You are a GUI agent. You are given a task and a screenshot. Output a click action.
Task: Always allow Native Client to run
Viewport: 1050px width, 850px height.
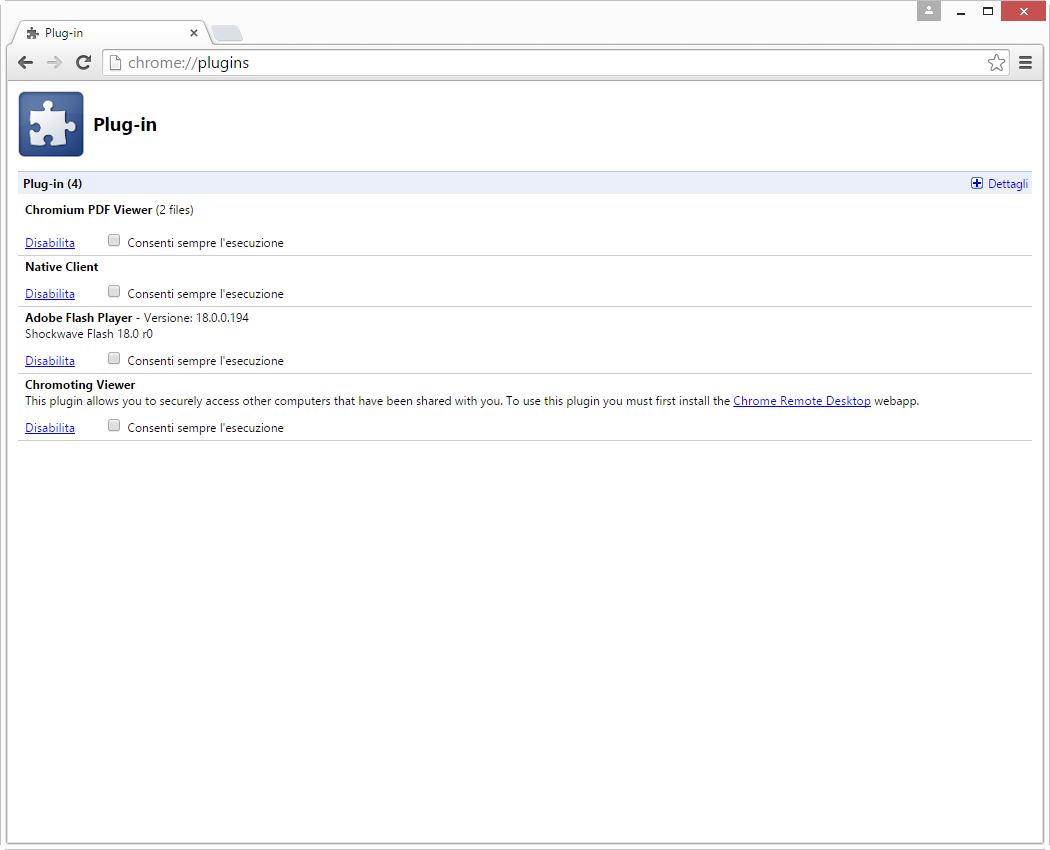coord(114,291)
